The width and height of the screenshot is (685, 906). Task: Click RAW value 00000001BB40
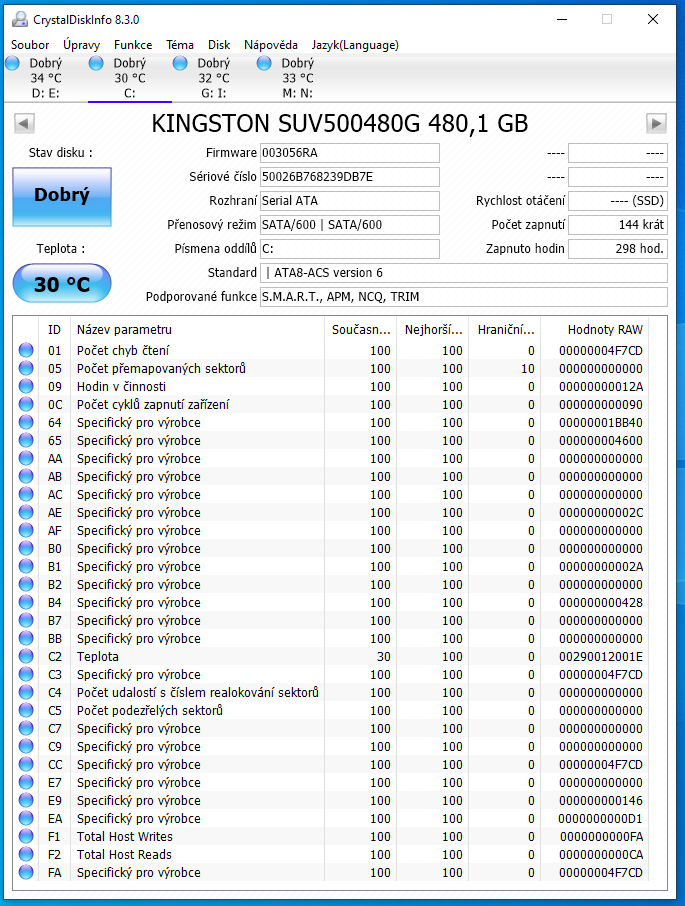tap(601, 422)
